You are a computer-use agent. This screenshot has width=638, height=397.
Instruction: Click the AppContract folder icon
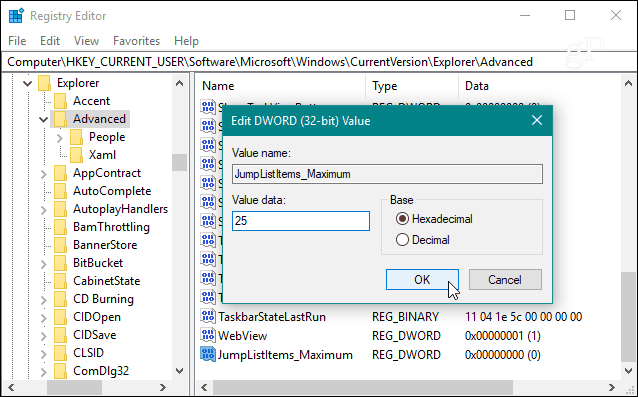pyautogui.click(x=60, y=173)
